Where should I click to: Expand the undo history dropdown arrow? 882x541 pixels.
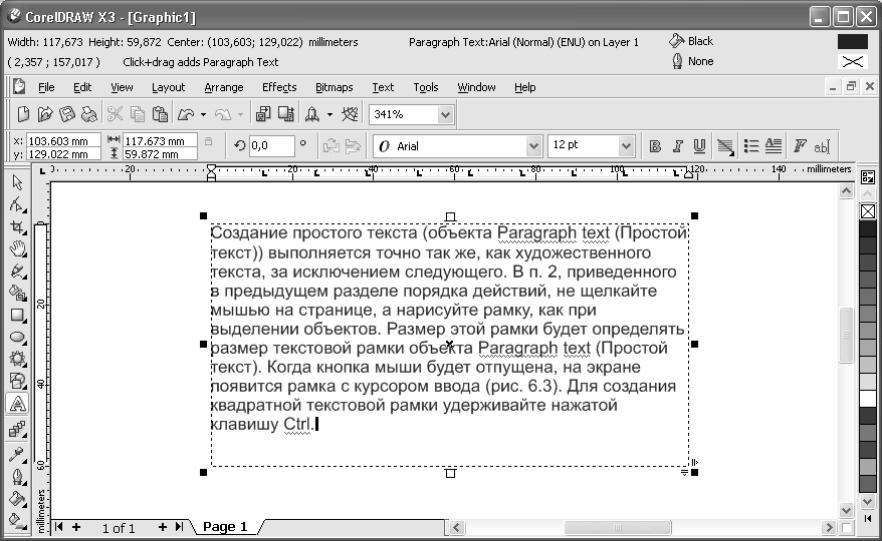(x=203, y=115)
